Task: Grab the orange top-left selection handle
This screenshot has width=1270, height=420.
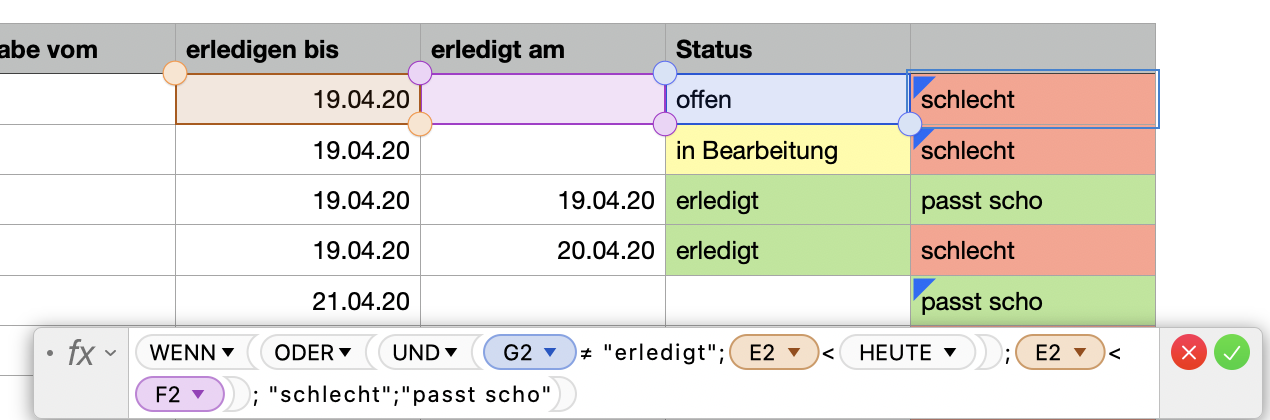Action: point(175,73)
